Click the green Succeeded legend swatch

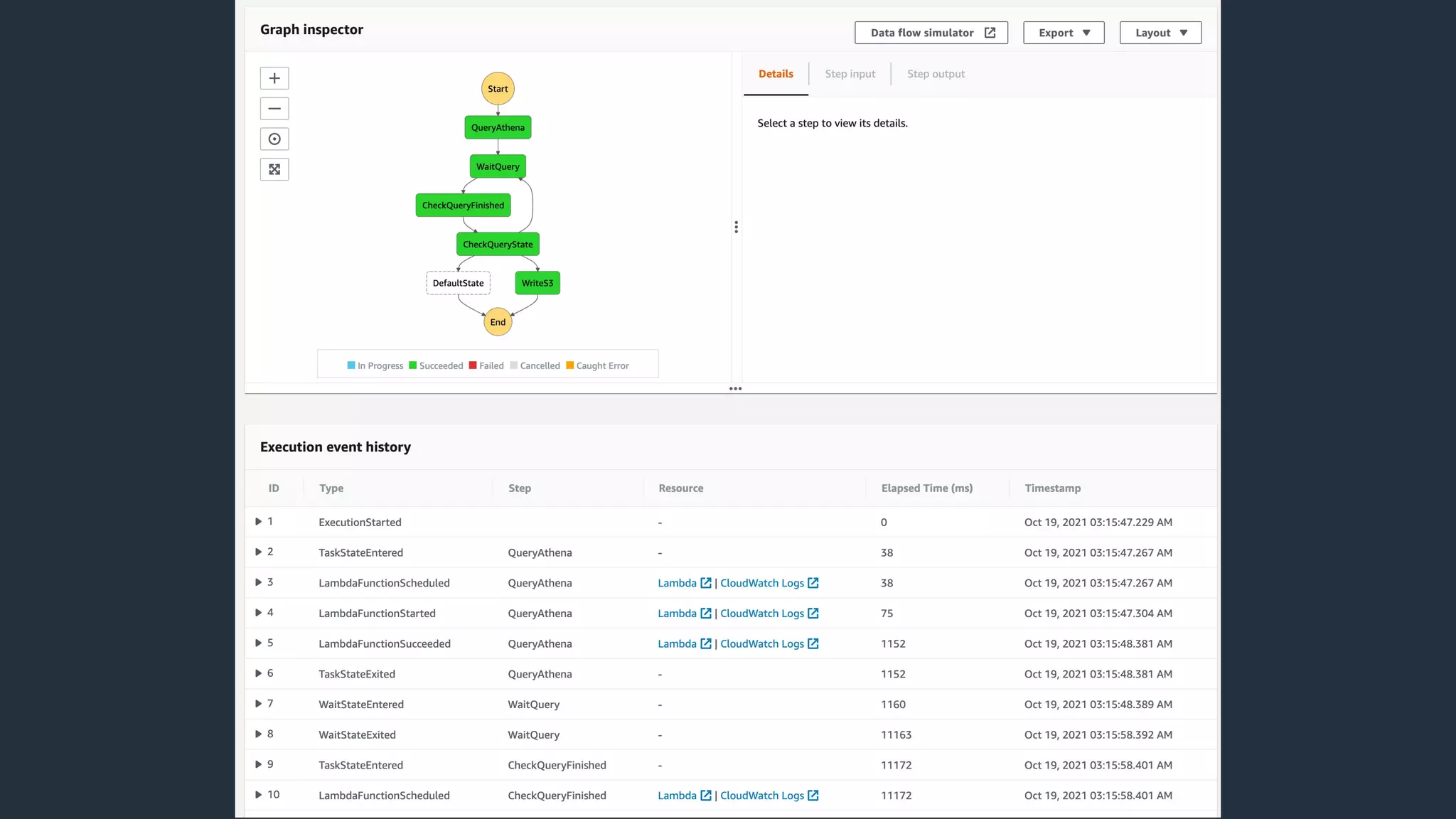(x=412, y=365)
